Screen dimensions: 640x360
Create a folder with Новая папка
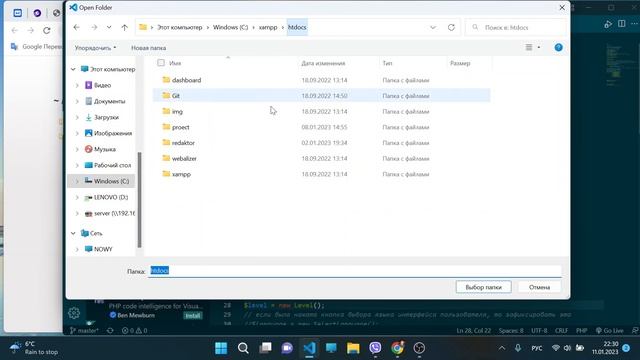pos(148,48)
